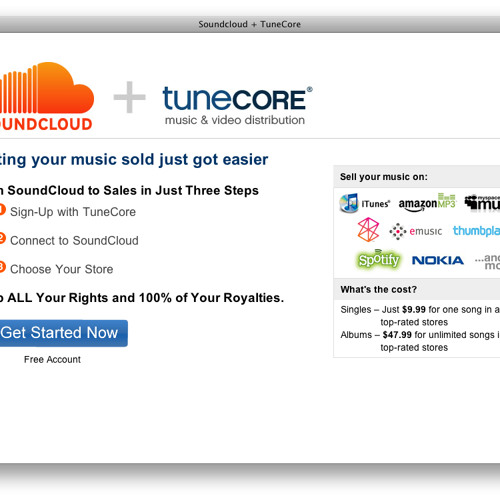Select the Nokia logo
This screenshot has width=500, height=500.
coord(438,260)
